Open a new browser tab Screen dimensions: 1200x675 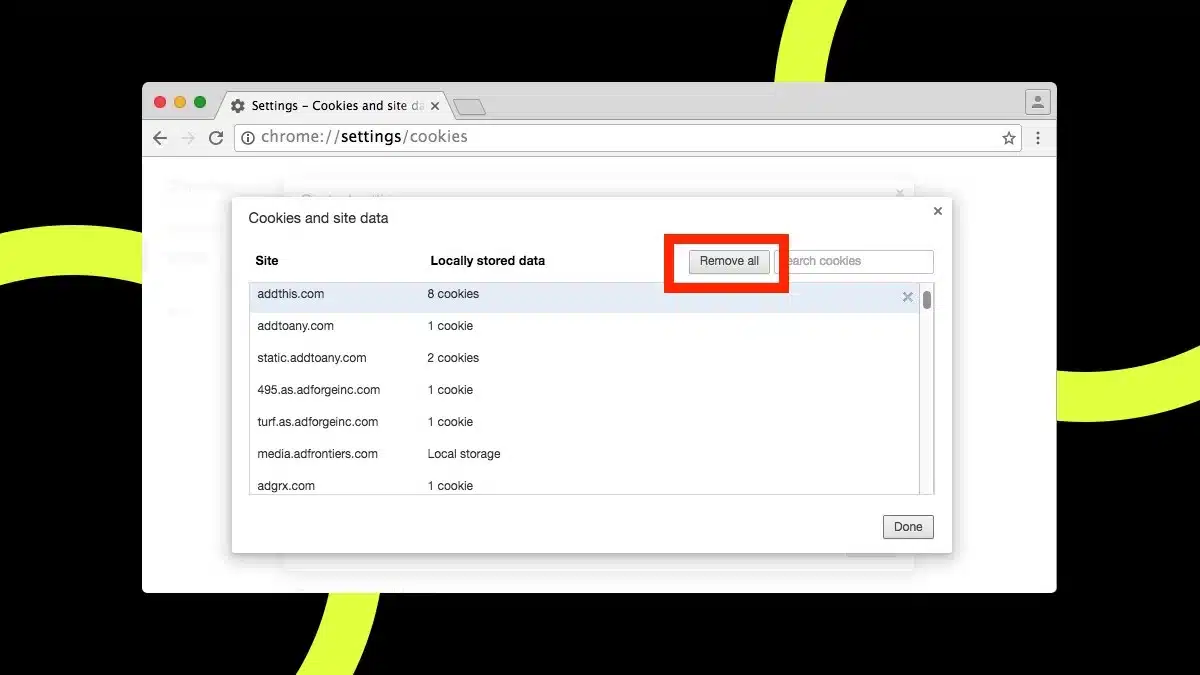466,106
